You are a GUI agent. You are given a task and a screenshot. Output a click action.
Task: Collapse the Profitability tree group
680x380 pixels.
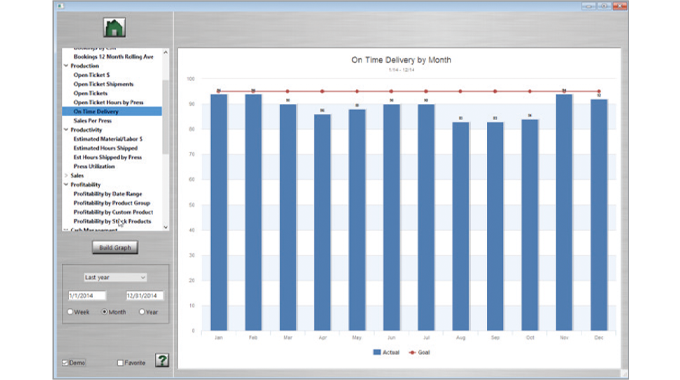(66, 184)
